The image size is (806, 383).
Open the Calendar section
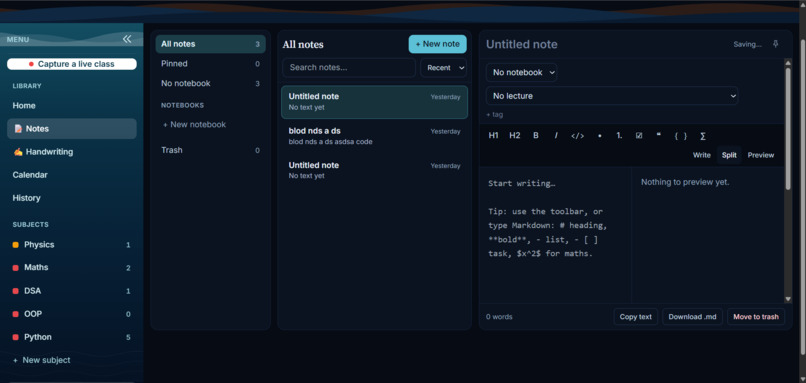point(72,175)
